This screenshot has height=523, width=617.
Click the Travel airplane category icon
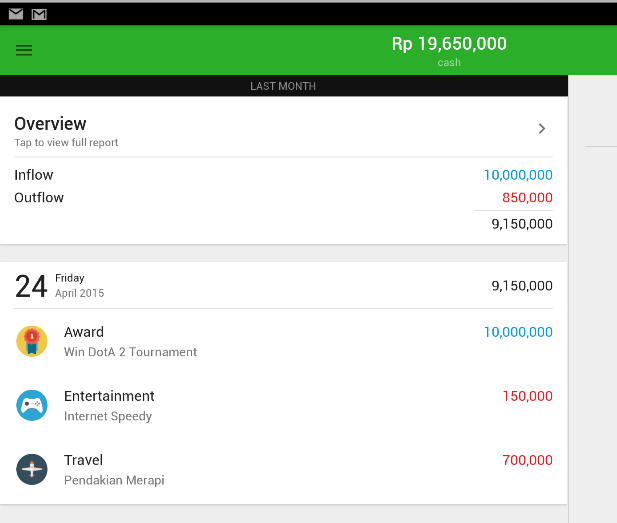coord(32,469)
